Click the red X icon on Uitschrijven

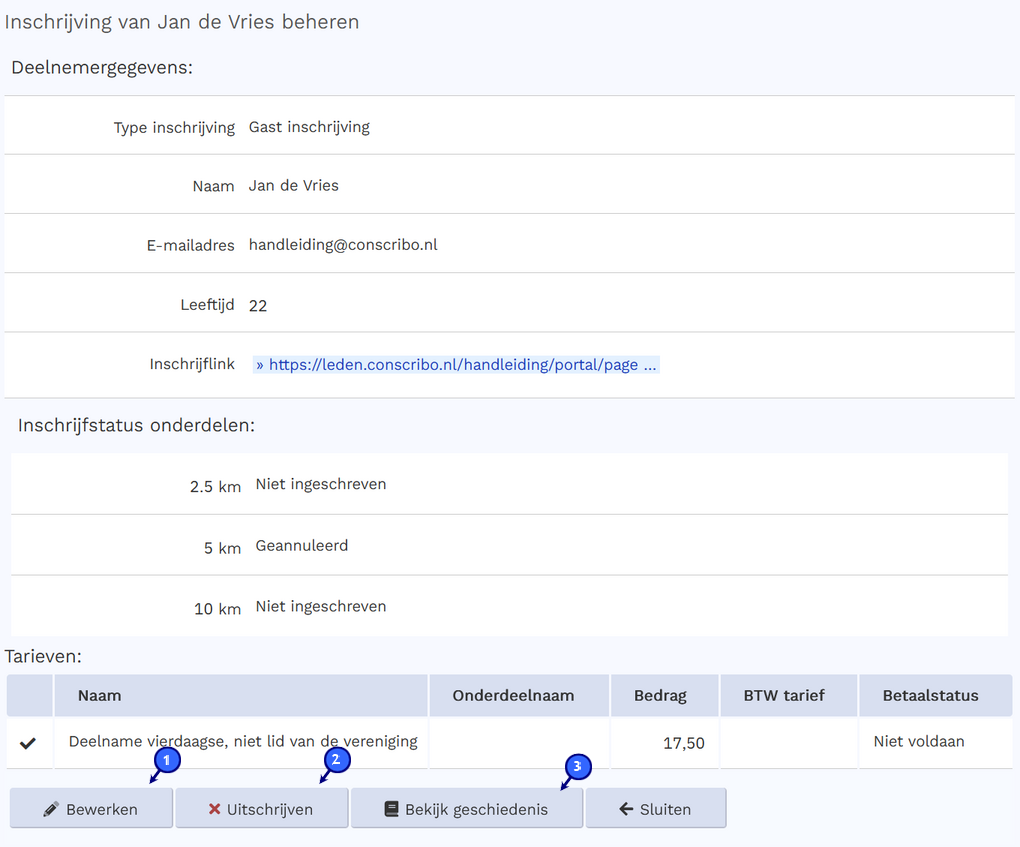214,810
